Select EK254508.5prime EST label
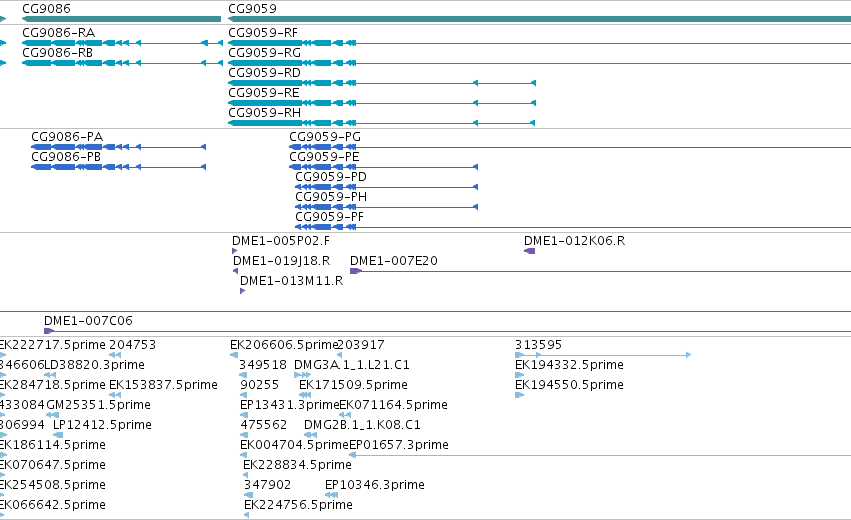Screen dimensions: 851x520 [x=53, y=485]
